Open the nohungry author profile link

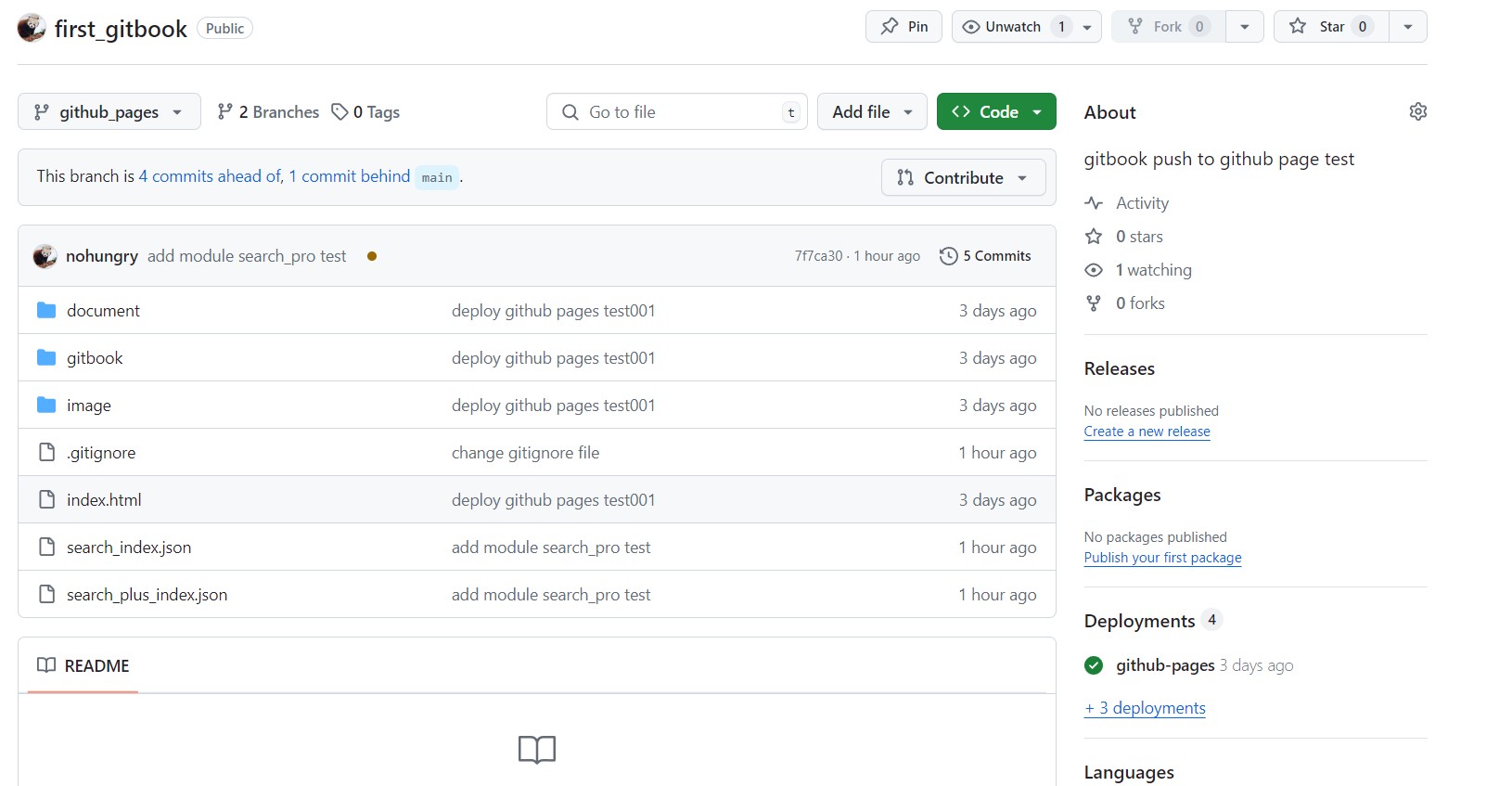pyautogui.click(x=102, y=256)
